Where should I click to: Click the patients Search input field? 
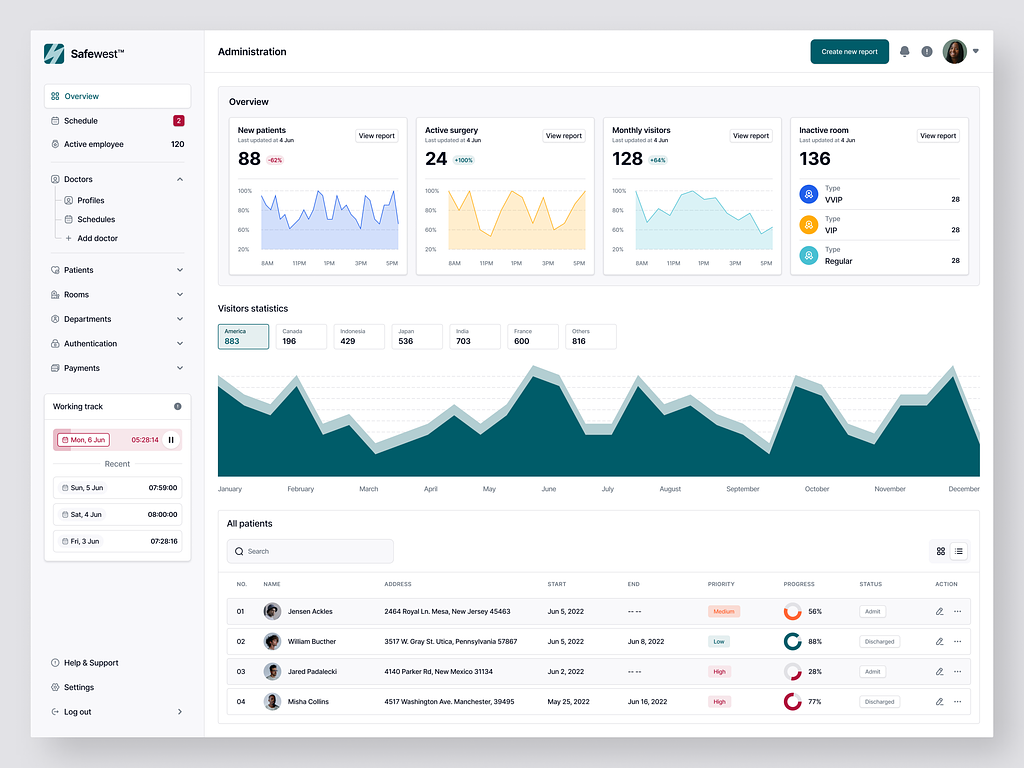(x=310, y=551)
